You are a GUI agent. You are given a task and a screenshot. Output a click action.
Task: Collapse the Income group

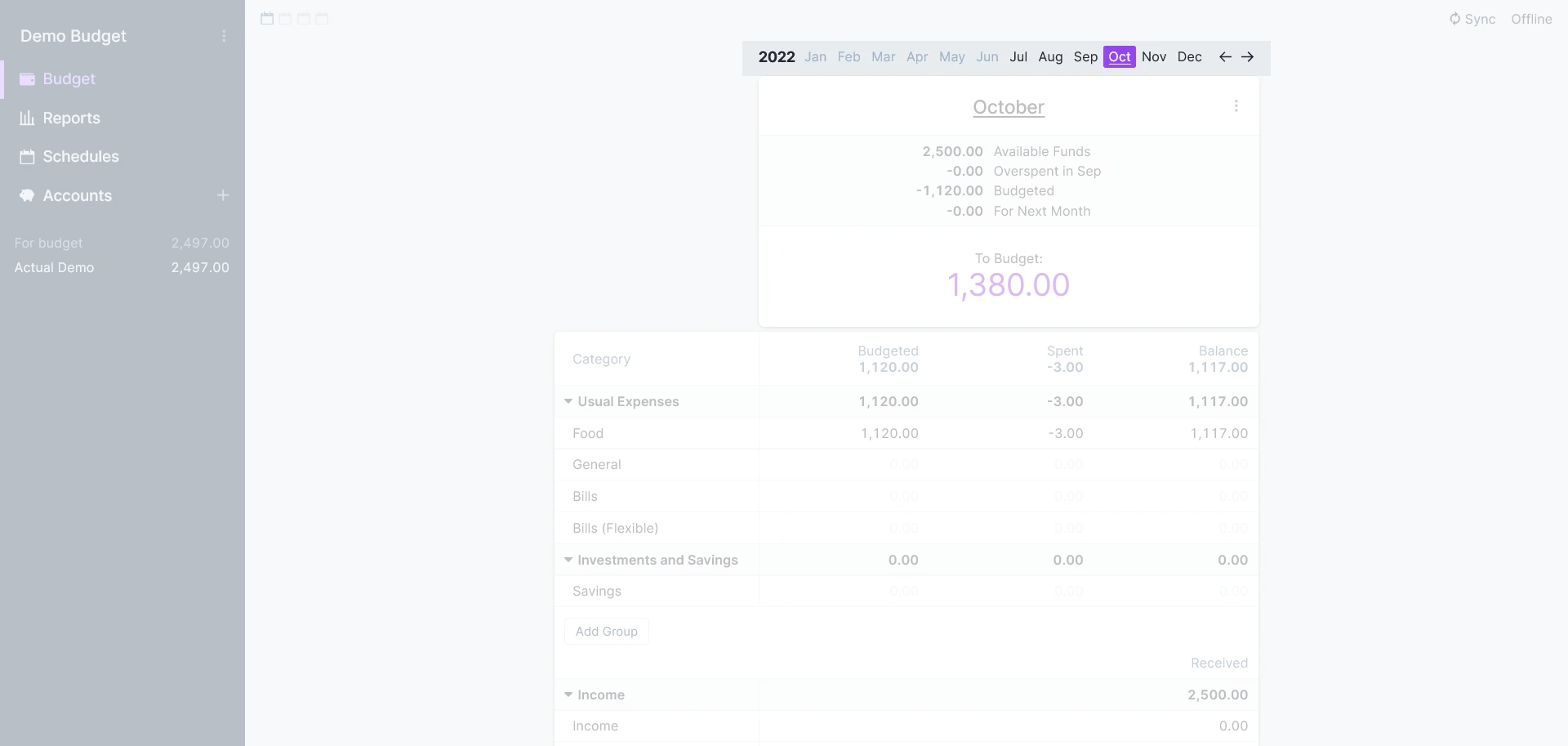(568, 695)
